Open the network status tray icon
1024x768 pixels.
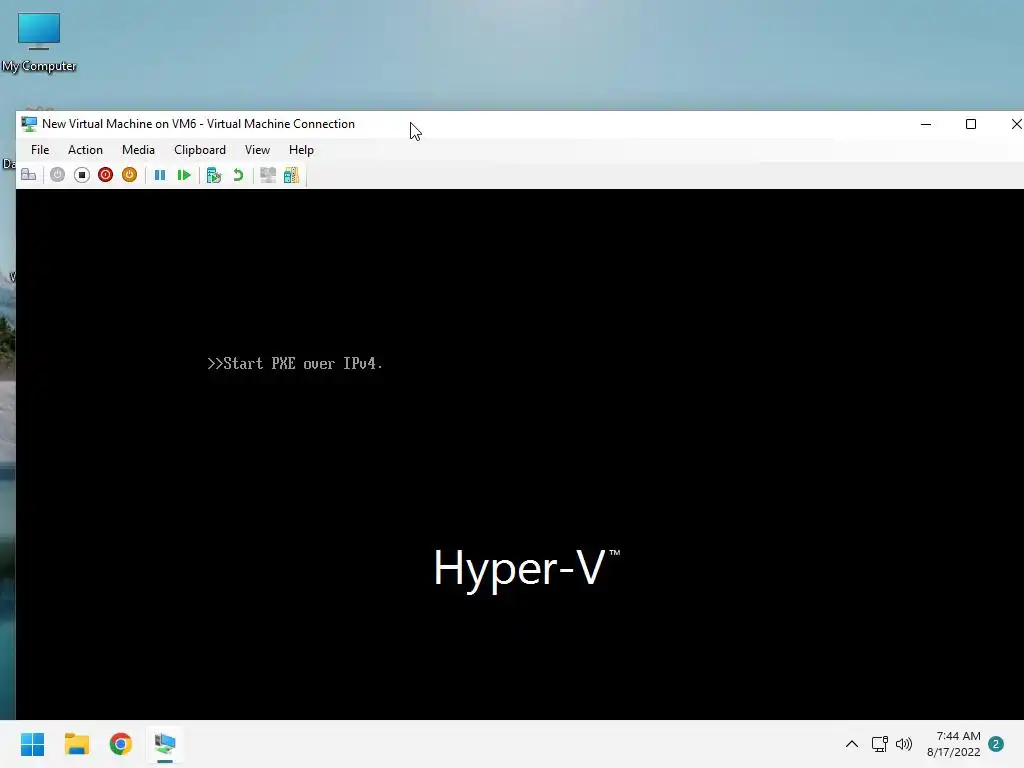(880, 744)
